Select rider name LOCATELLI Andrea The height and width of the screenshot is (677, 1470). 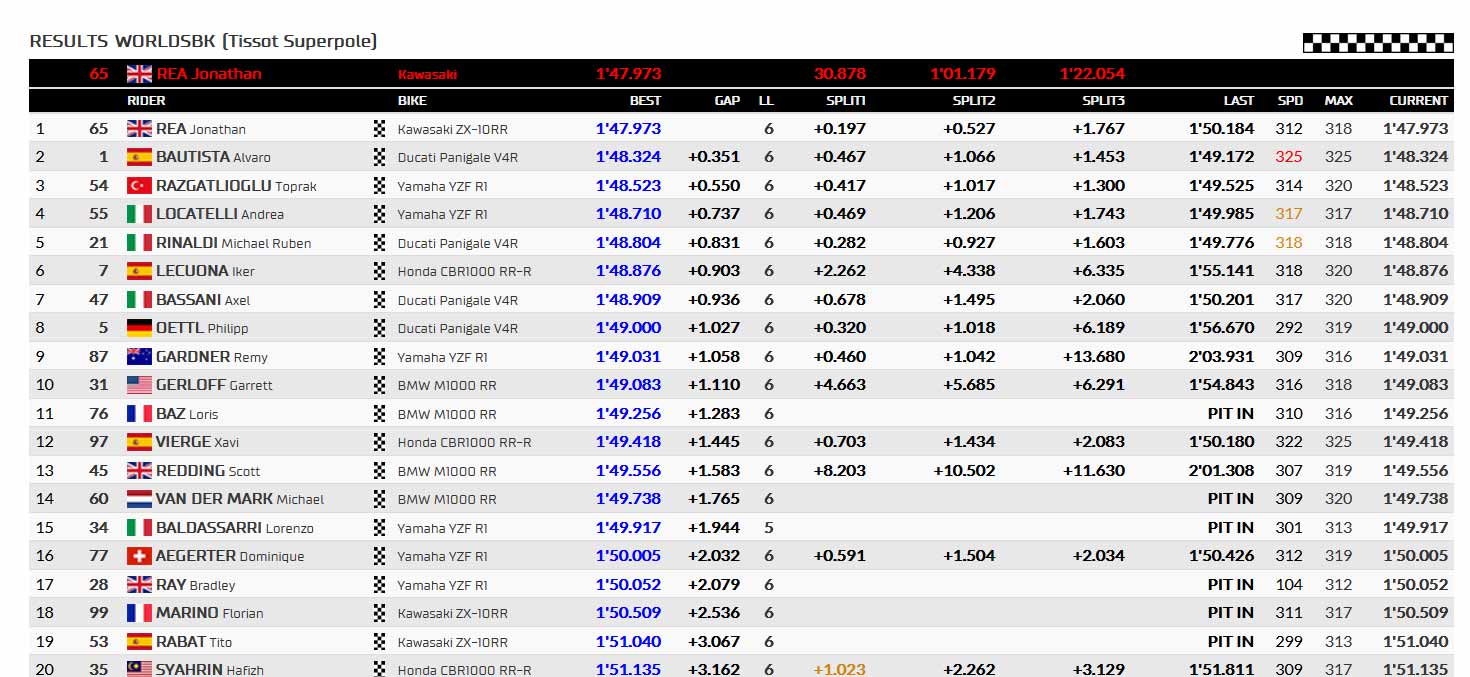pyautogui.click(x=220, y=214)
